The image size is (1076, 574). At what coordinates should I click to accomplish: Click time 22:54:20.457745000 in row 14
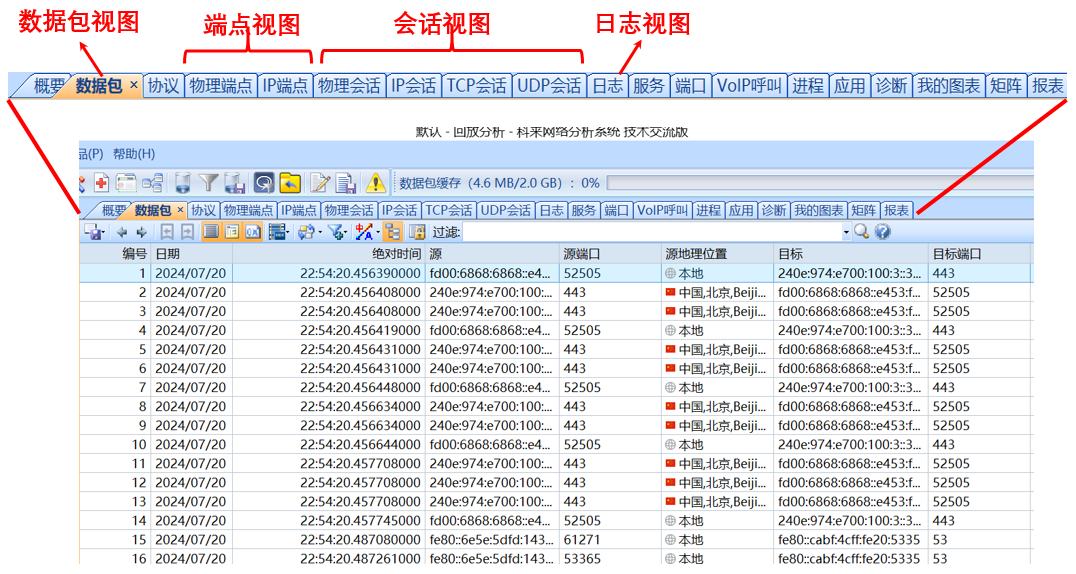(x=360, y=520)
